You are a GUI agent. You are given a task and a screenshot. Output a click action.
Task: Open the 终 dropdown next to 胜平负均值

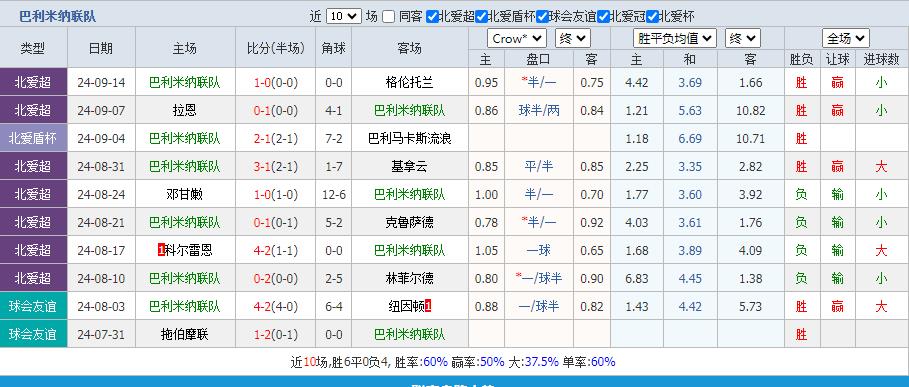point(743,39)
